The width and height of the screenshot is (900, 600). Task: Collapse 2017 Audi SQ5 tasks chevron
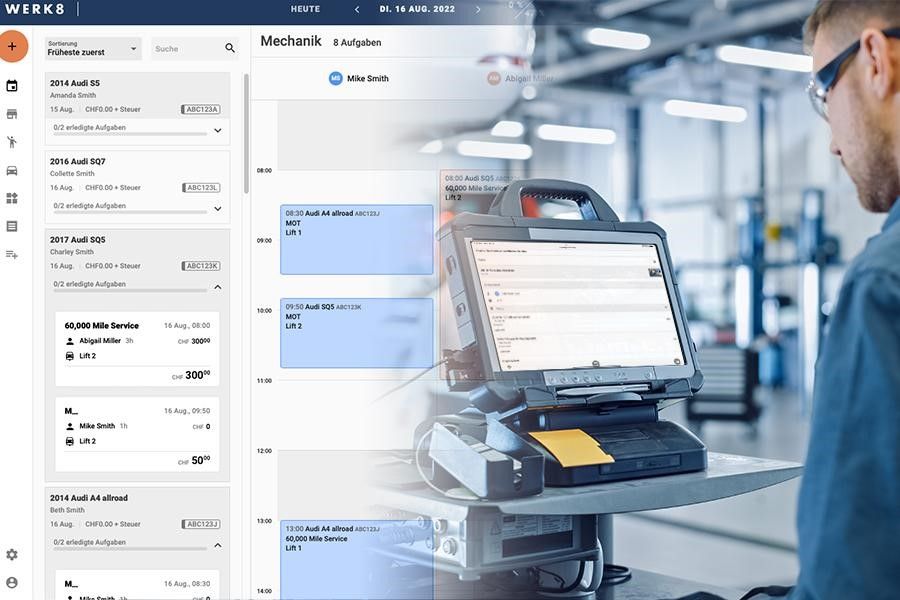click(x=218, y=287)
